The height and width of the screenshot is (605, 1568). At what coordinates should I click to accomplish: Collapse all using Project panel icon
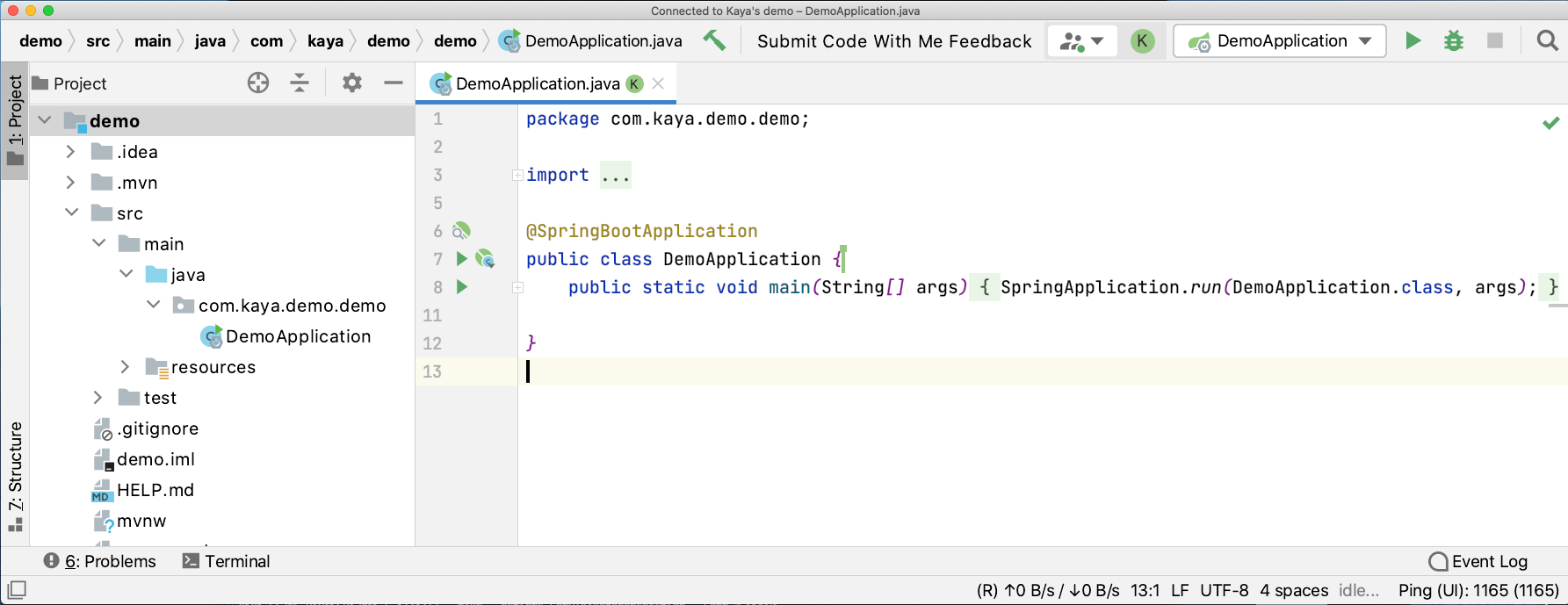point(300,83)
